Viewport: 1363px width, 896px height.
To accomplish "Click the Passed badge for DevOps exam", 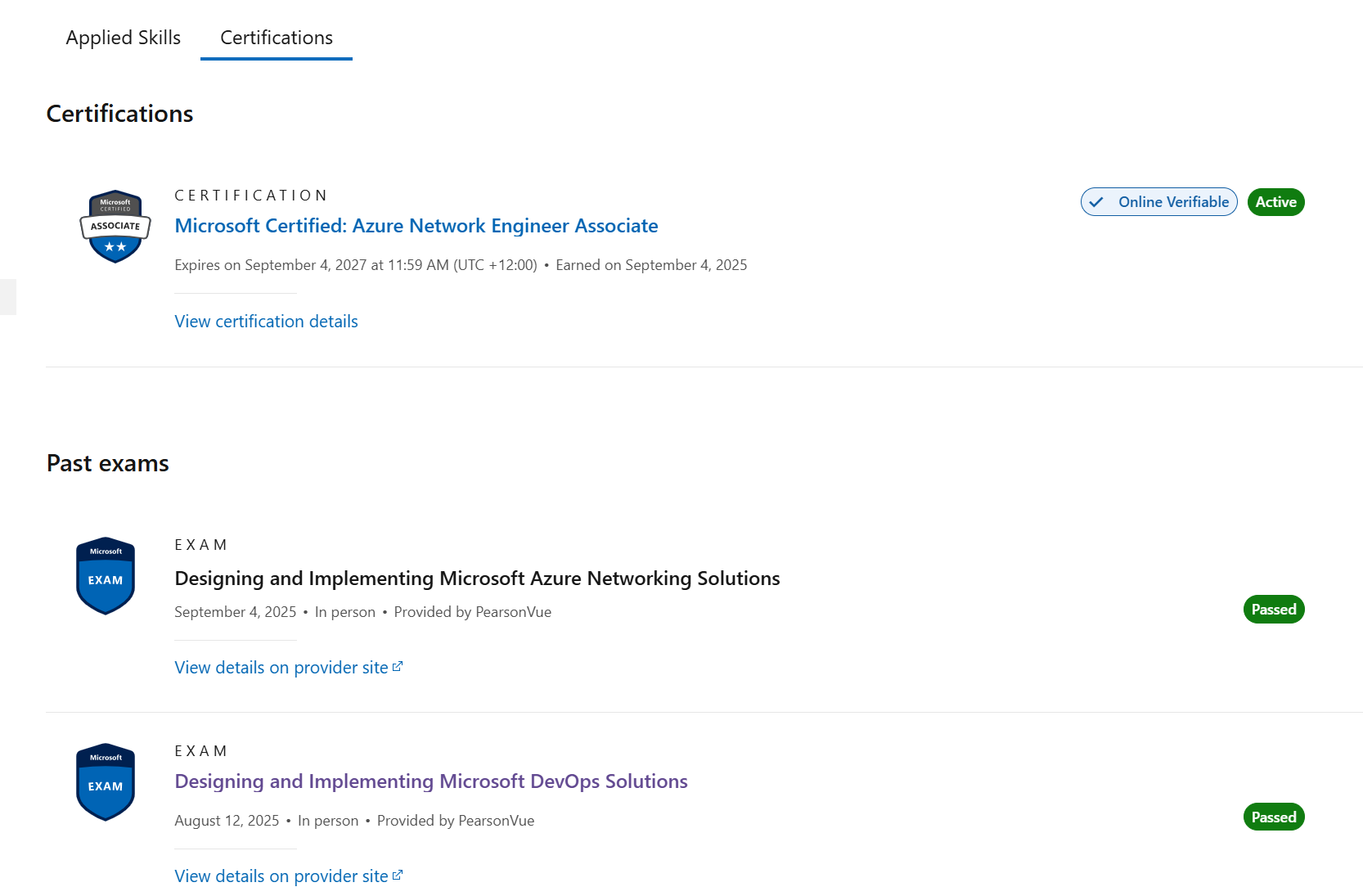I will point(1274,817).
